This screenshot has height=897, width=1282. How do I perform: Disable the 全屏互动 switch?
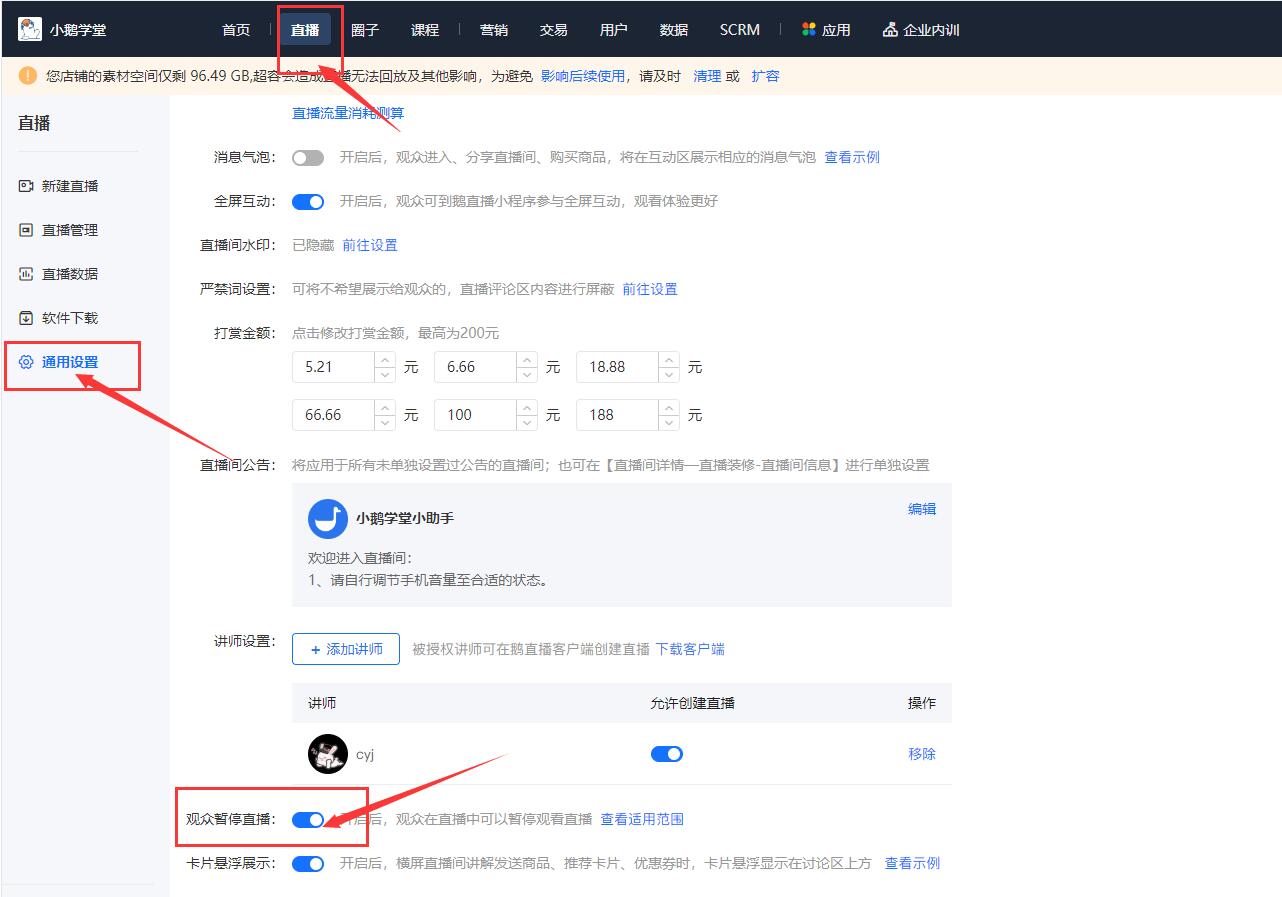click(308, 201)
